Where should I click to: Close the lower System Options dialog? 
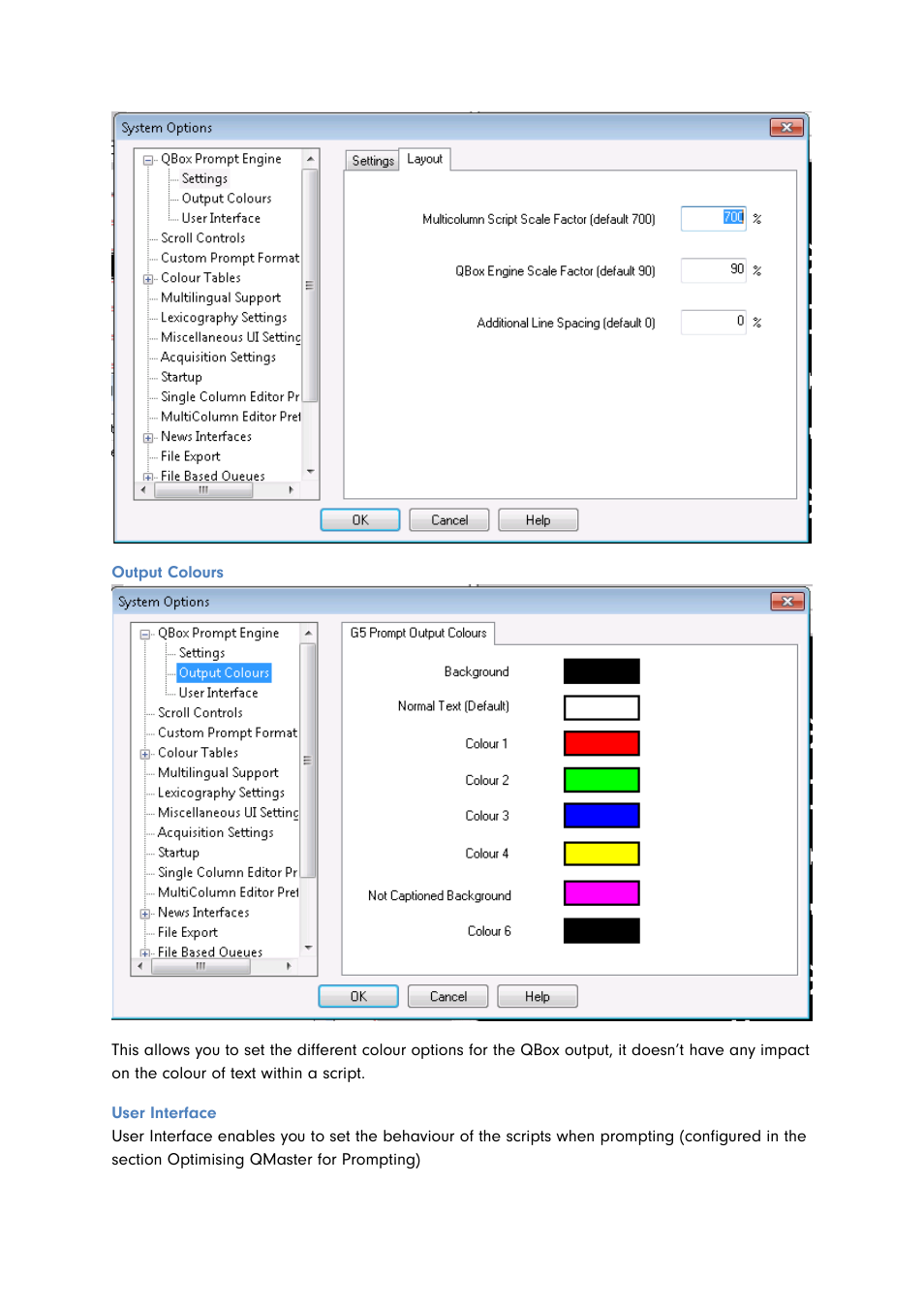tap(787, 602)
